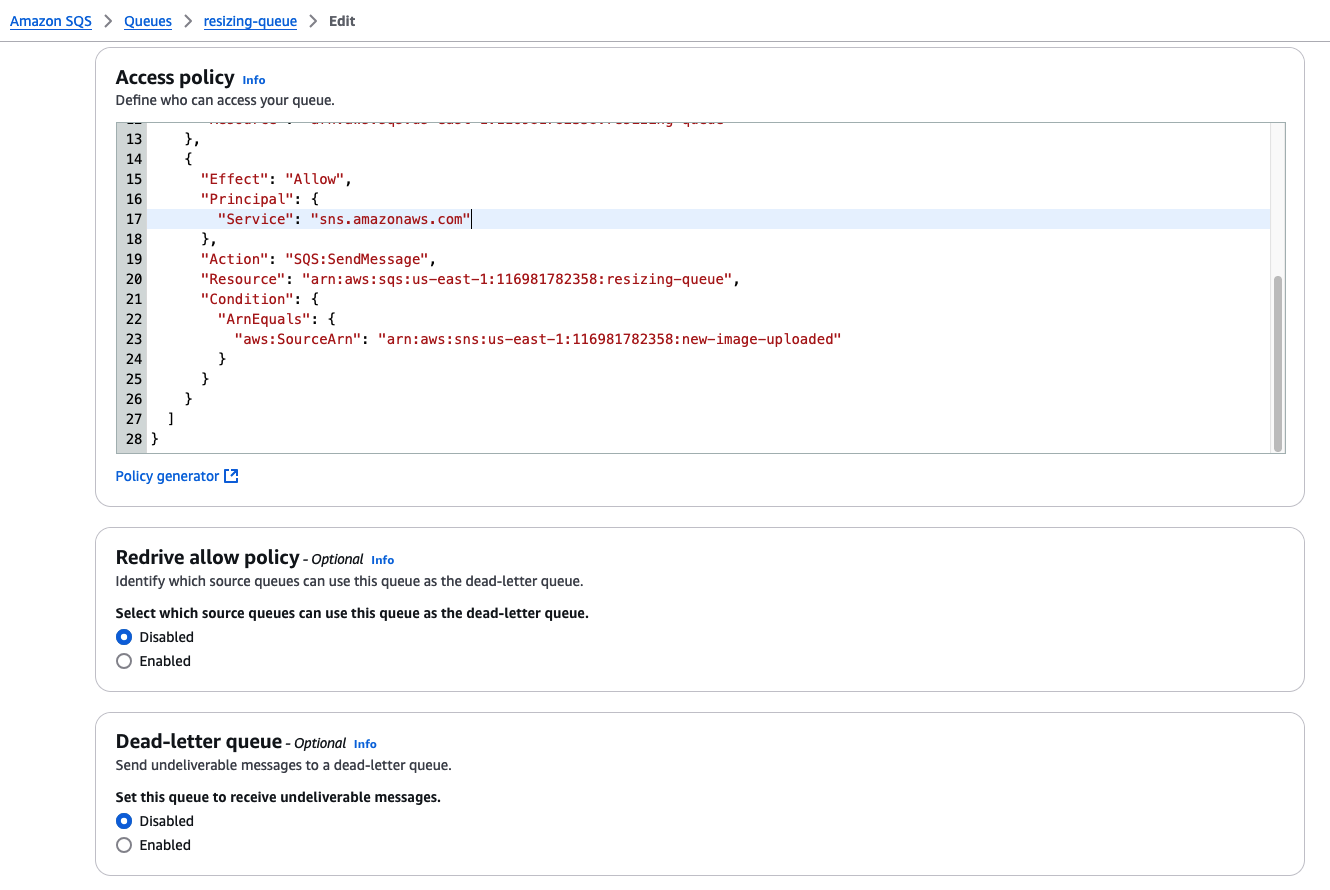Screen dimensions: 1330x890
Task: Click the access policy editor vertical scrollbar
Action: (x=1277, y=364)
